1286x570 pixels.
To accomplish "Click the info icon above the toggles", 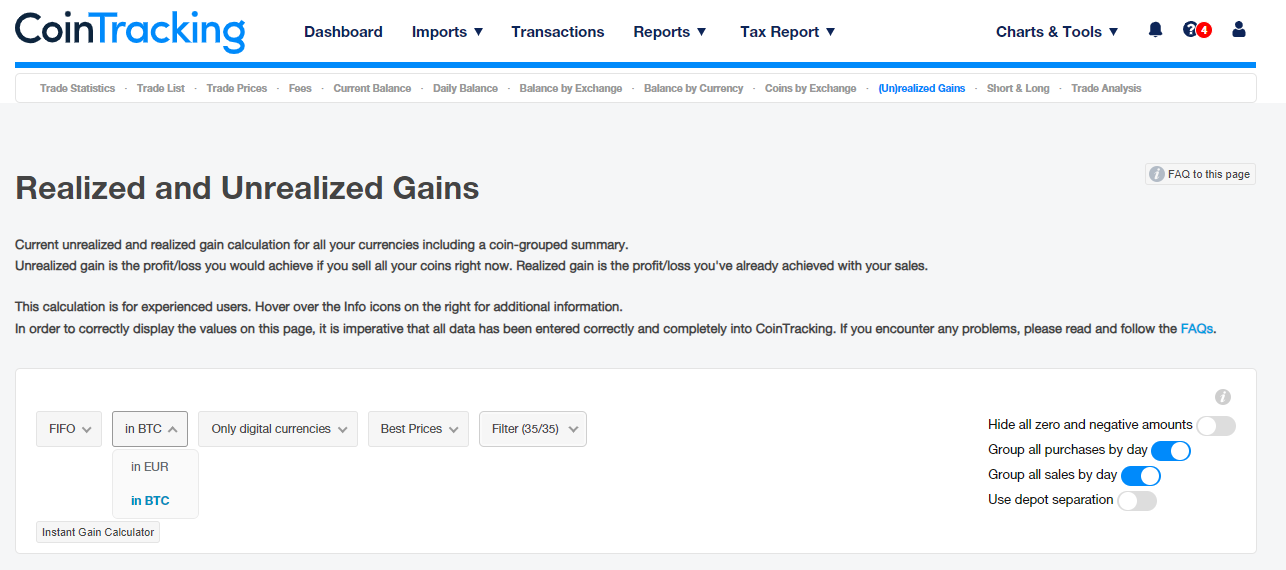I will point(1223,397).
